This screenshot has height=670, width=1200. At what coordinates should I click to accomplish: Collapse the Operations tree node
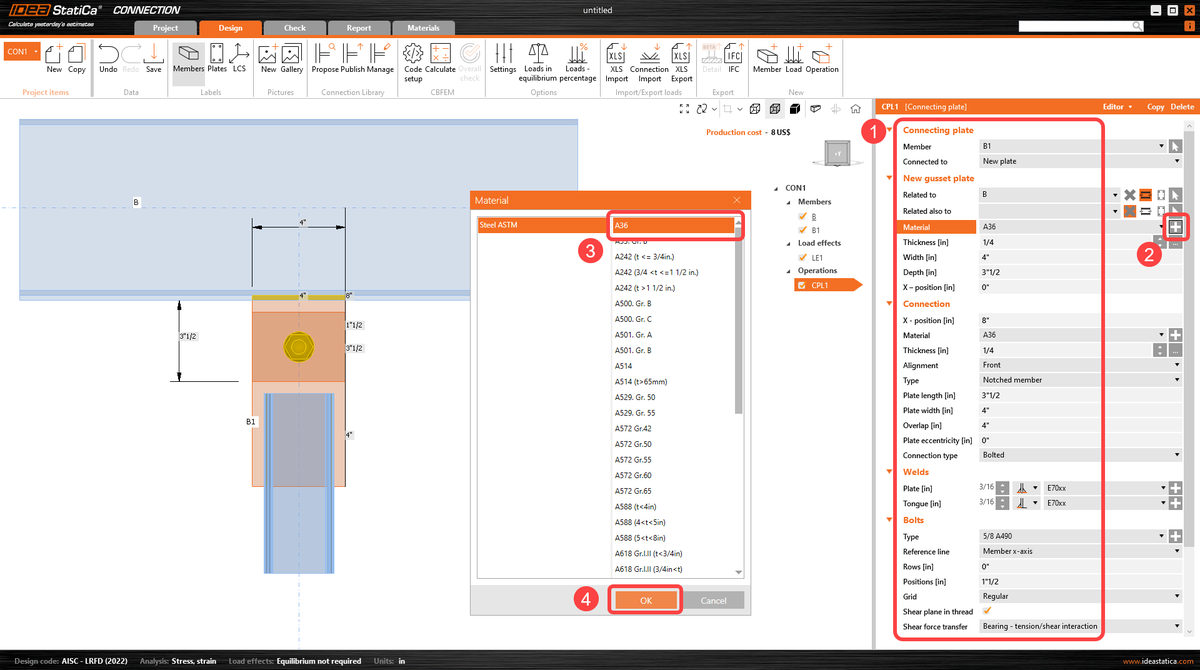(788, 270)
